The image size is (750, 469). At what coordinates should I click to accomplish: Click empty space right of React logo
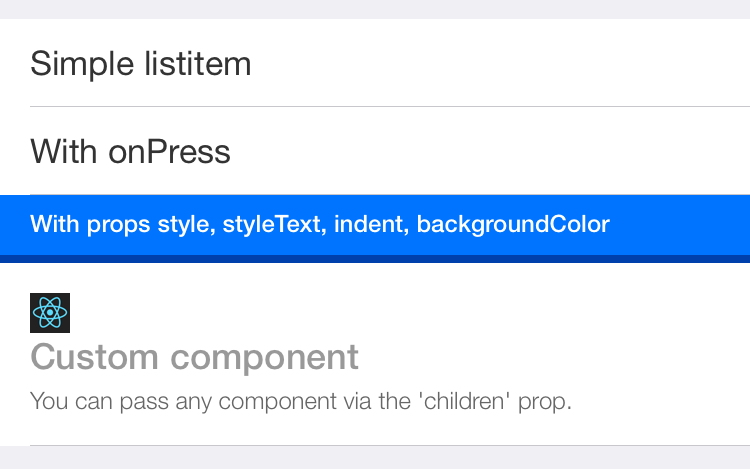[x=400, y=313]
